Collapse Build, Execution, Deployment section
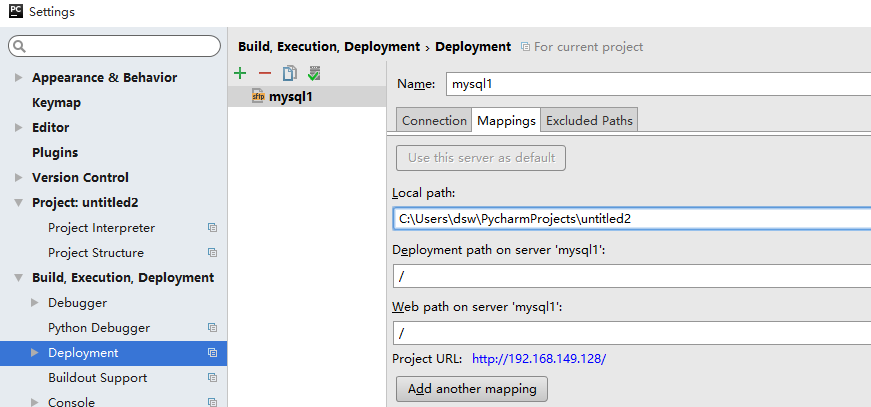The height and width of the screenshot is (407, 871). coord(18,278)
